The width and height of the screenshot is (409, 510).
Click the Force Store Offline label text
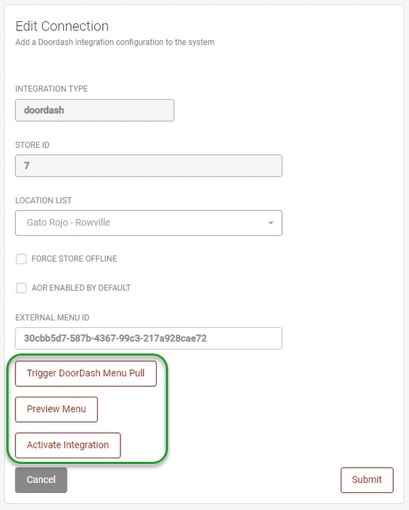[x=74, y=259]
